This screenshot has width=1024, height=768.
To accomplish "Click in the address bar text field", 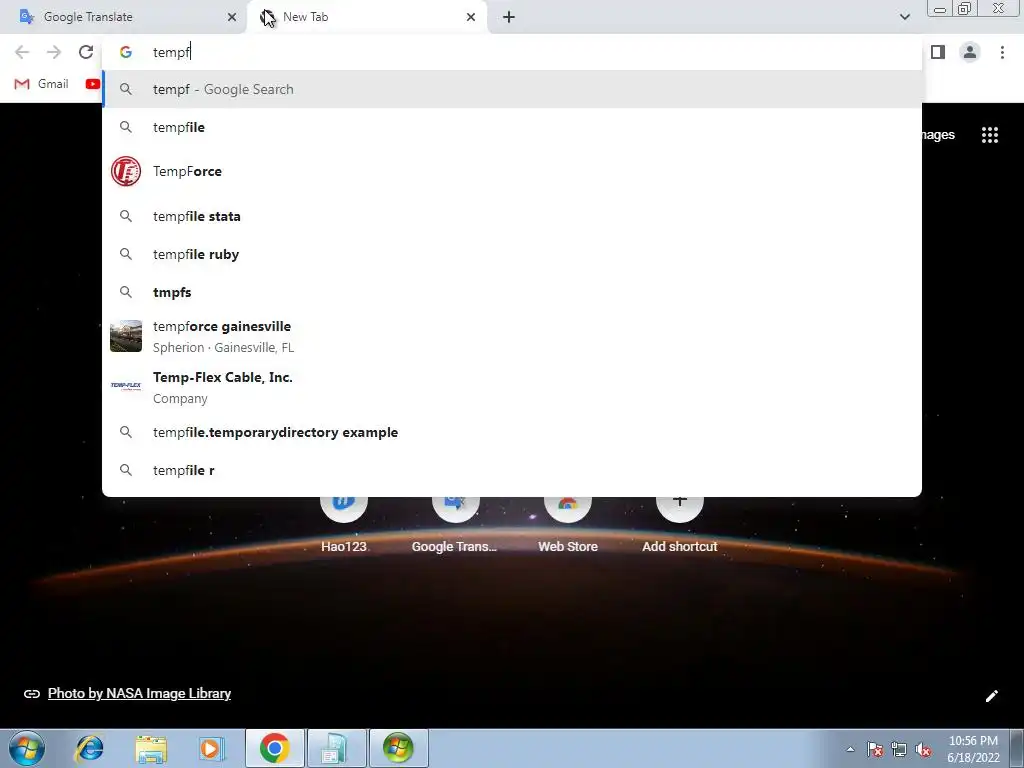I will tap(512, 52).
